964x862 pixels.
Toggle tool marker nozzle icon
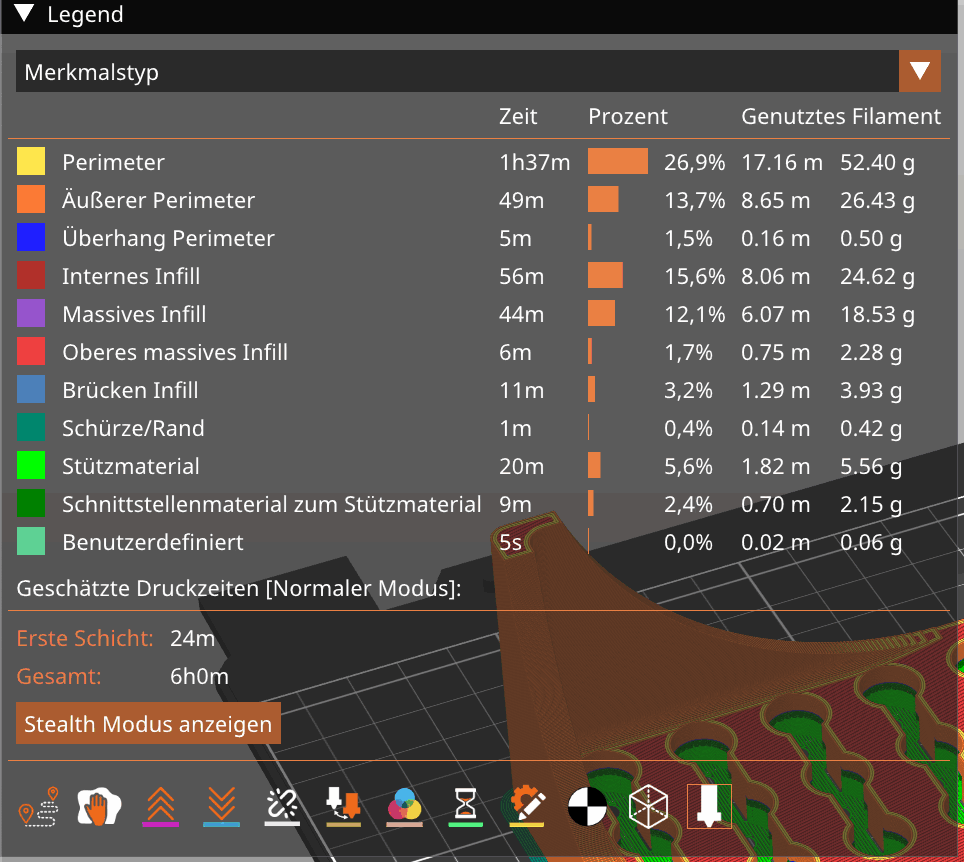click(x=709, y=806)
